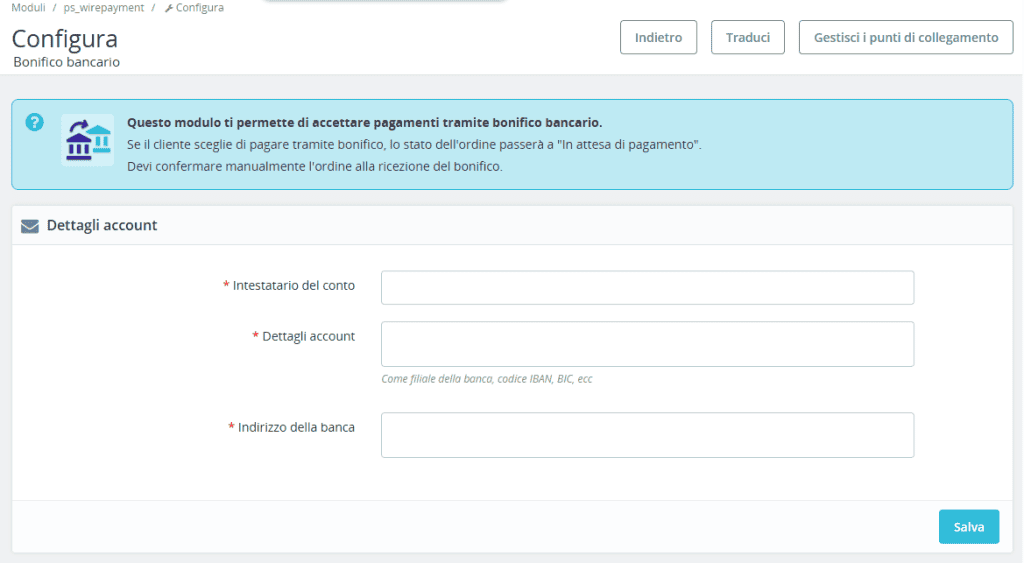1024x563 pixels.
Task: Click the bold sentence about accepting bank transfers
Action: 364,123
